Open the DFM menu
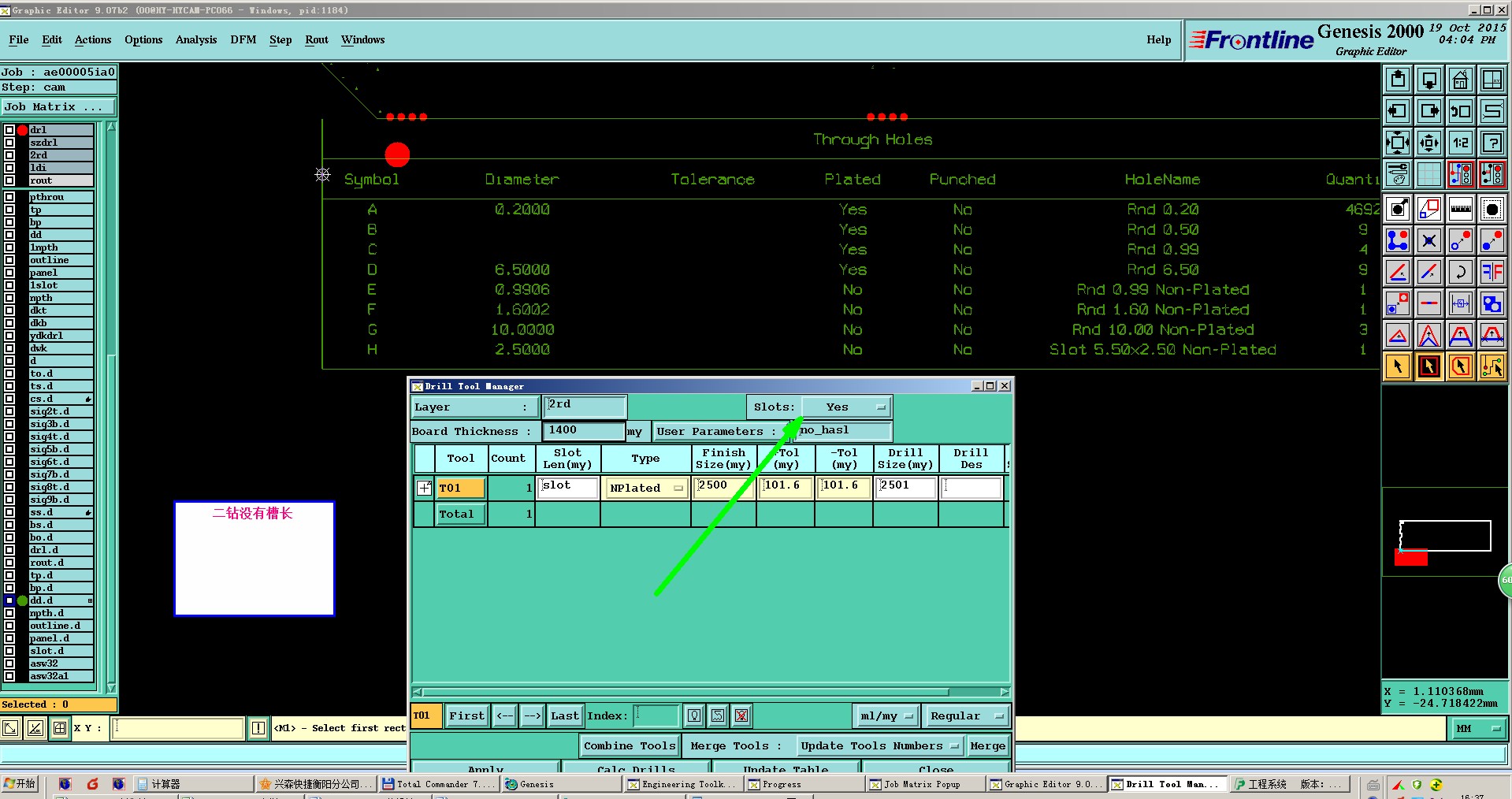 (x=243, y=39)
